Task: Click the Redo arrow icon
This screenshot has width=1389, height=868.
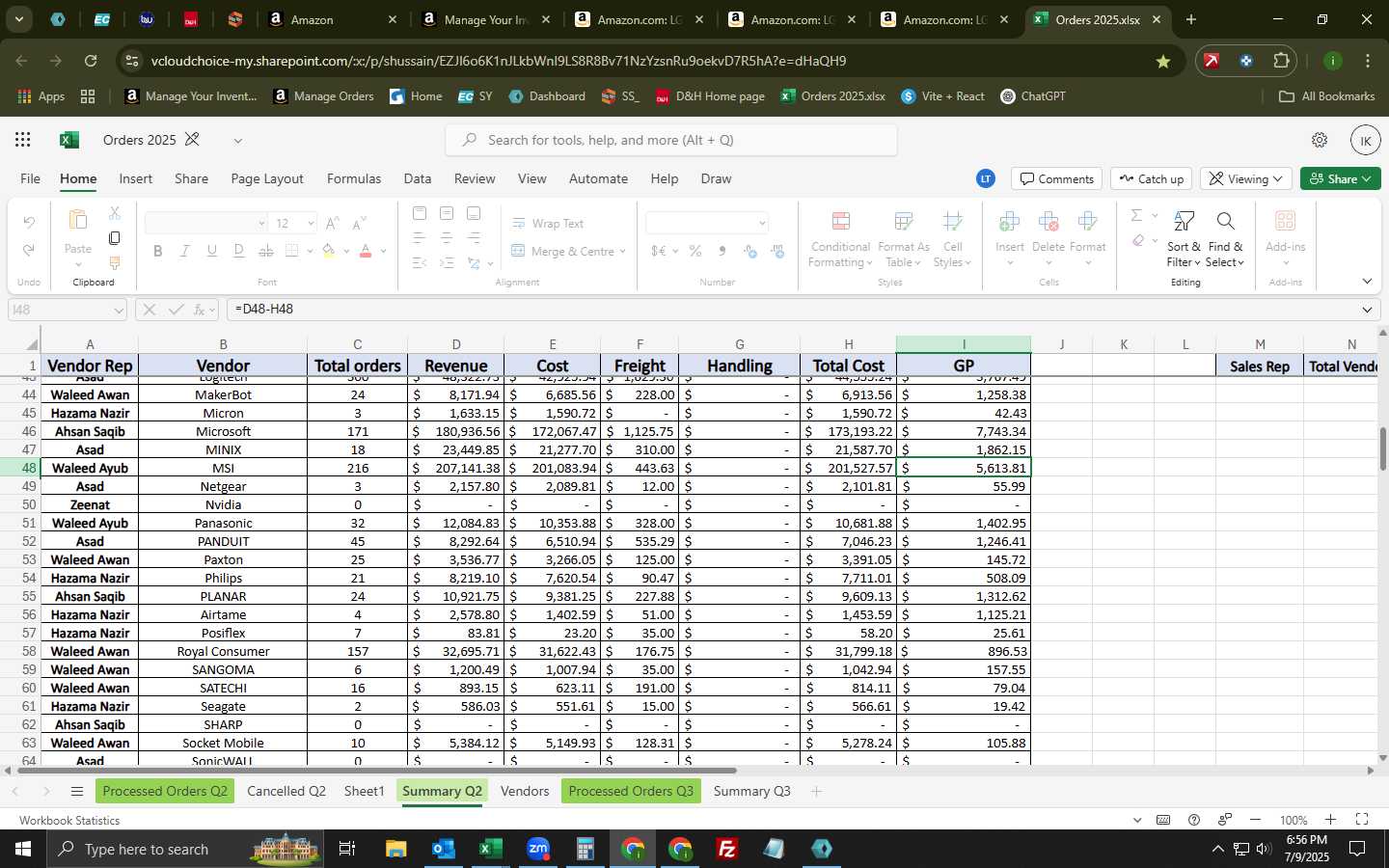Action: 29,251
